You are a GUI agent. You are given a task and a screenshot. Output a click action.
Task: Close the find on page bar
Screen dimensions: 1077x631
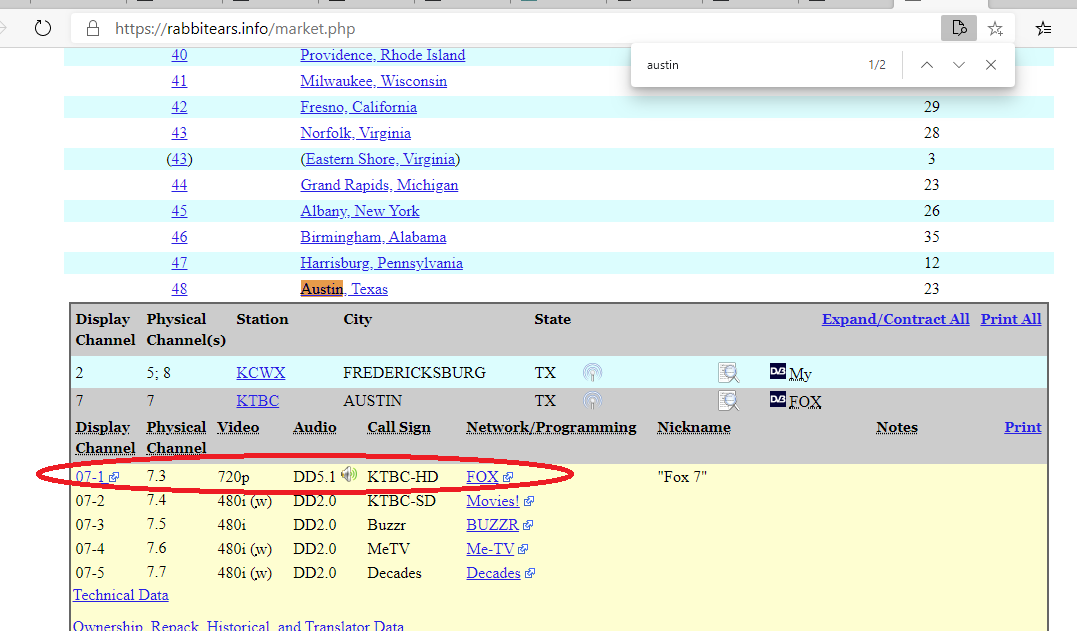[990, 65]
